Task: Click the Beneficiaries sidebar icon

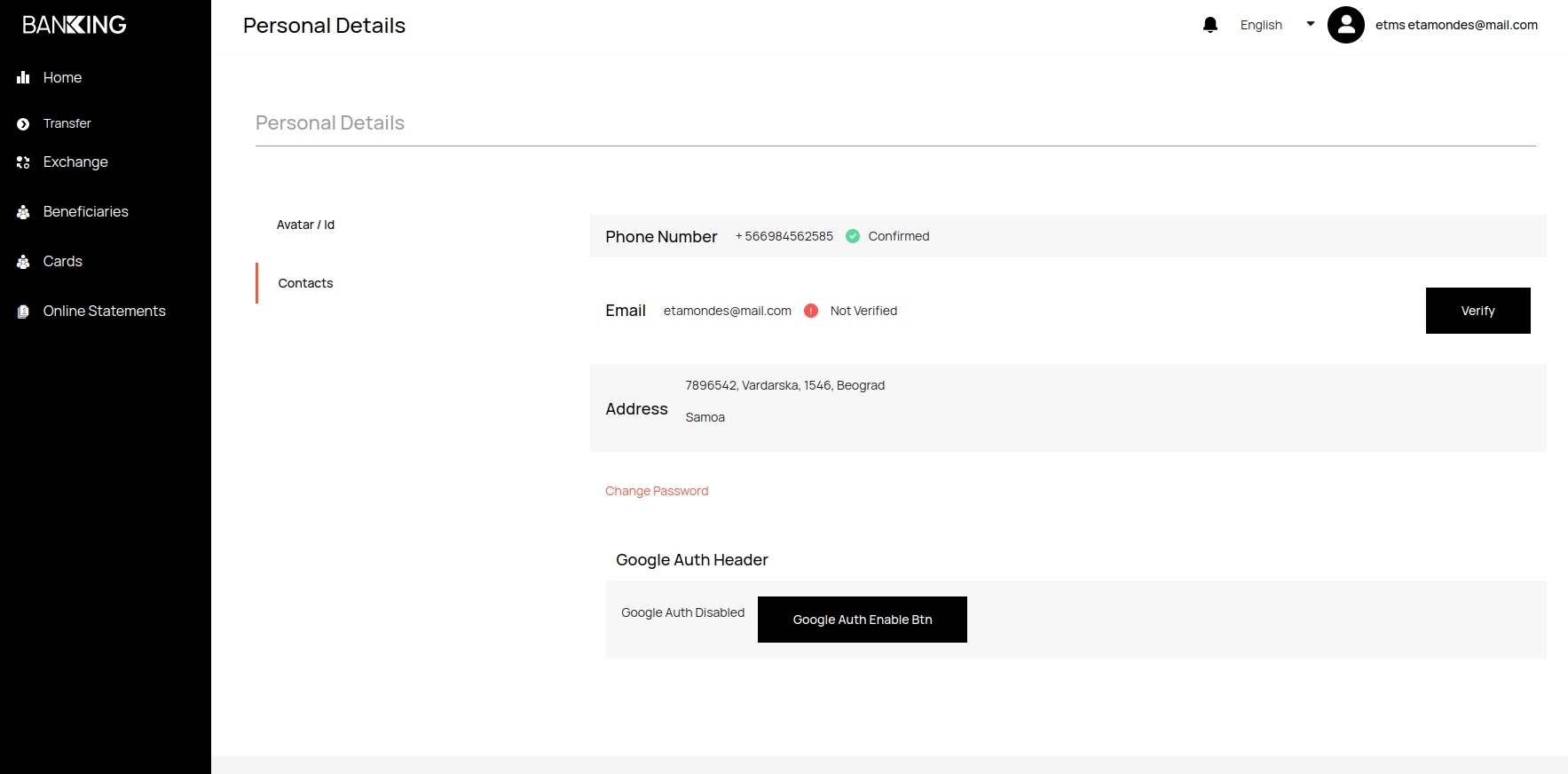Action: (23, 212)
